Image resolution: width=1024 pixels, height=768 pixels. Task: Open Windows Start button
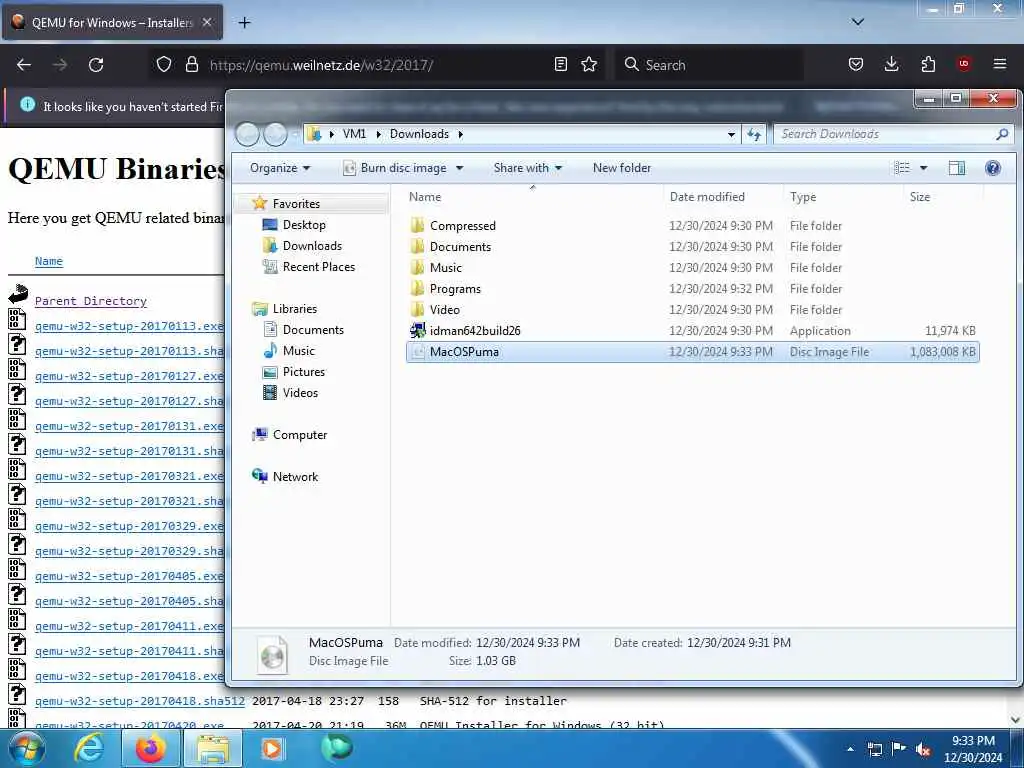[x=27, y=748]
